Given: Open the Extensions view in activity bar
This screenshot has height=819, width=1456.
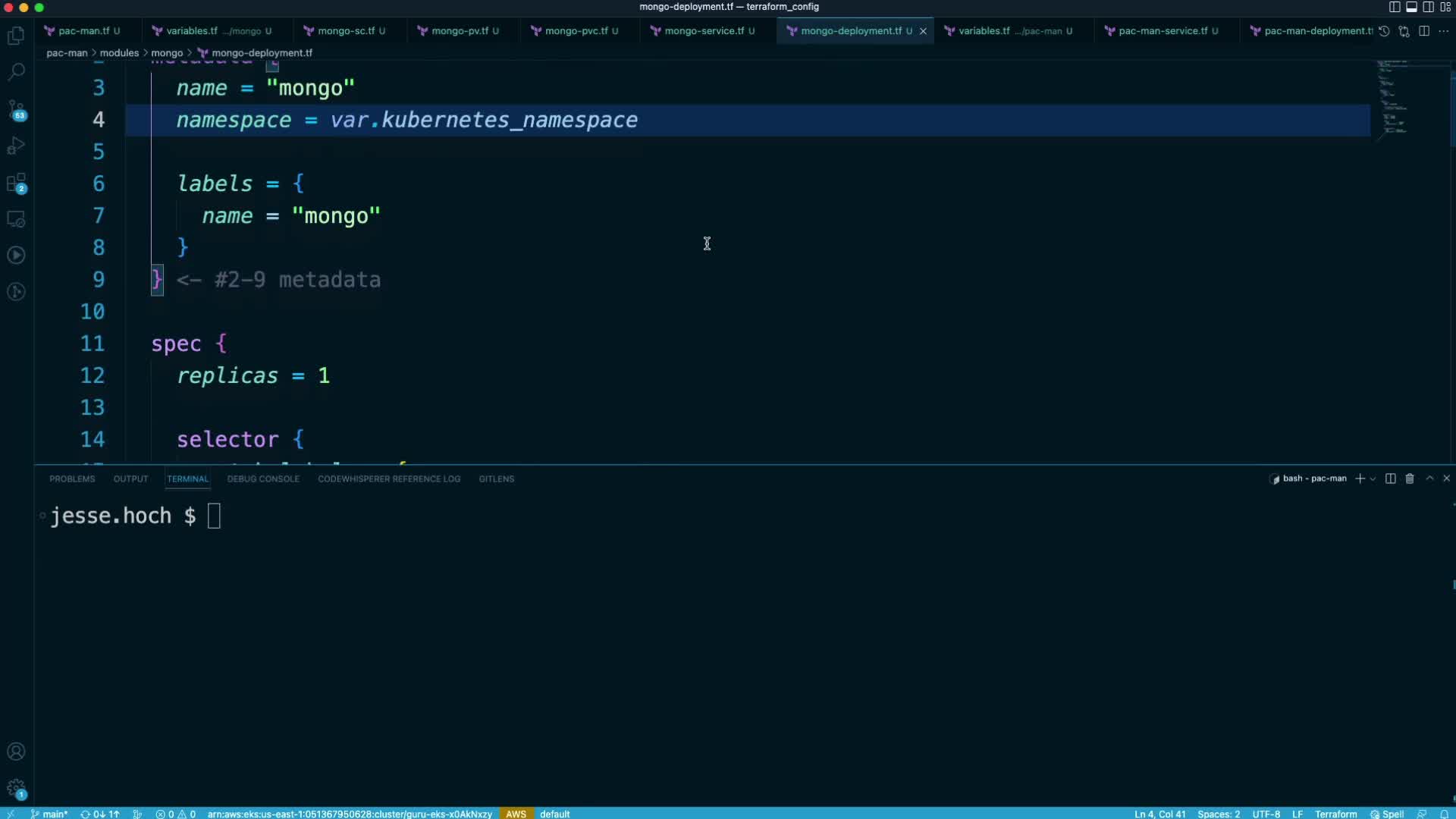Looking at the screenshot, I should (x=16, y=183).
